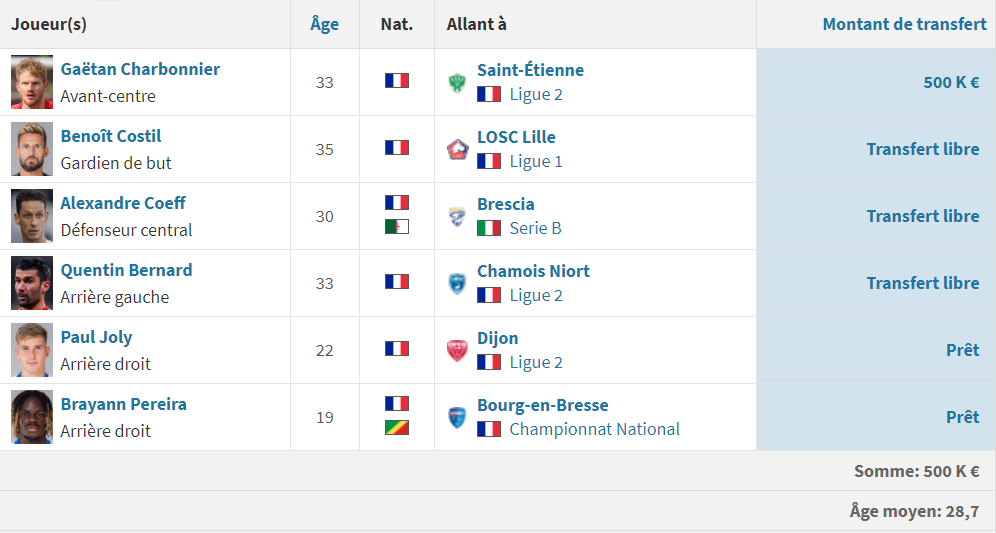
Task: Open Benoît Costil's player page
Action: (111, 136)
